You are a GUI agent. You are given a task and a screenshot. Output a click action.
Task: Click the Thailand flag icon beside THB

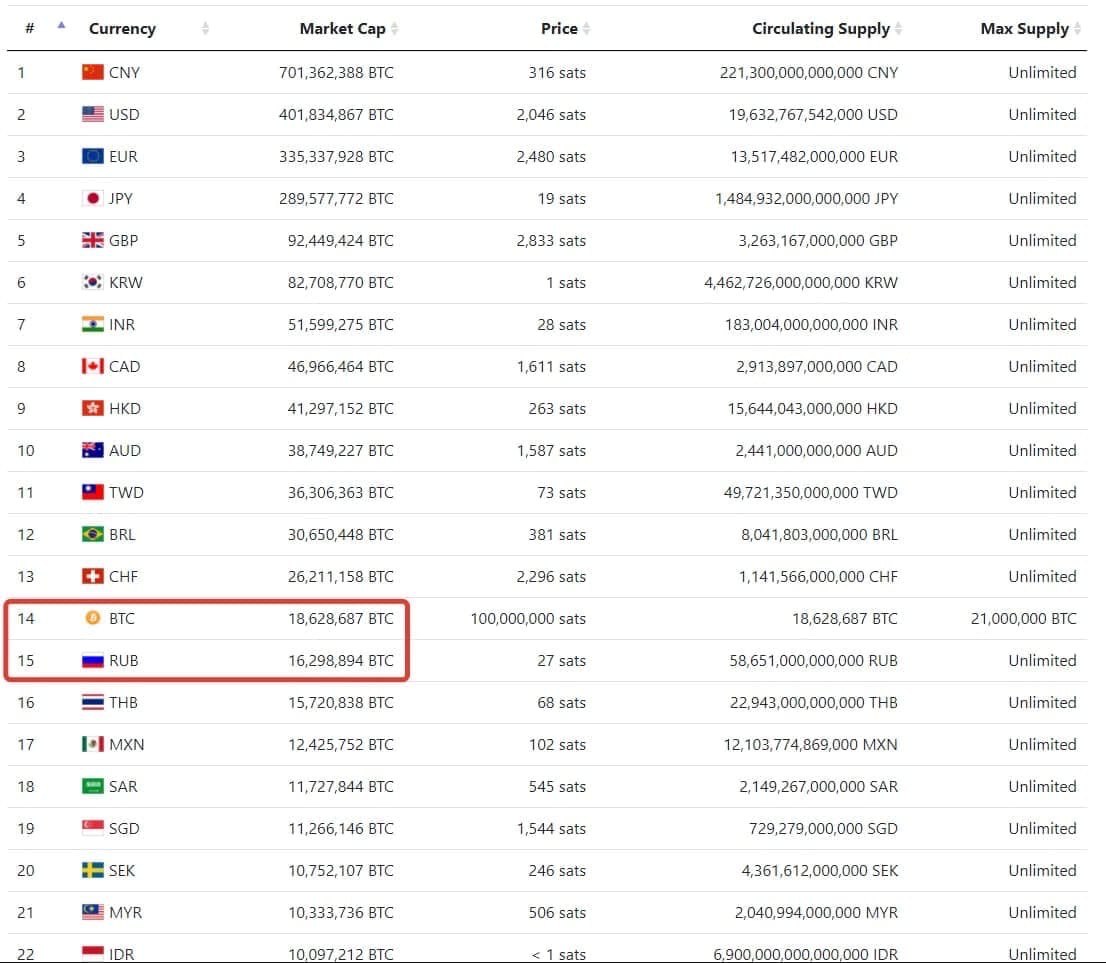tap(92, 702)
